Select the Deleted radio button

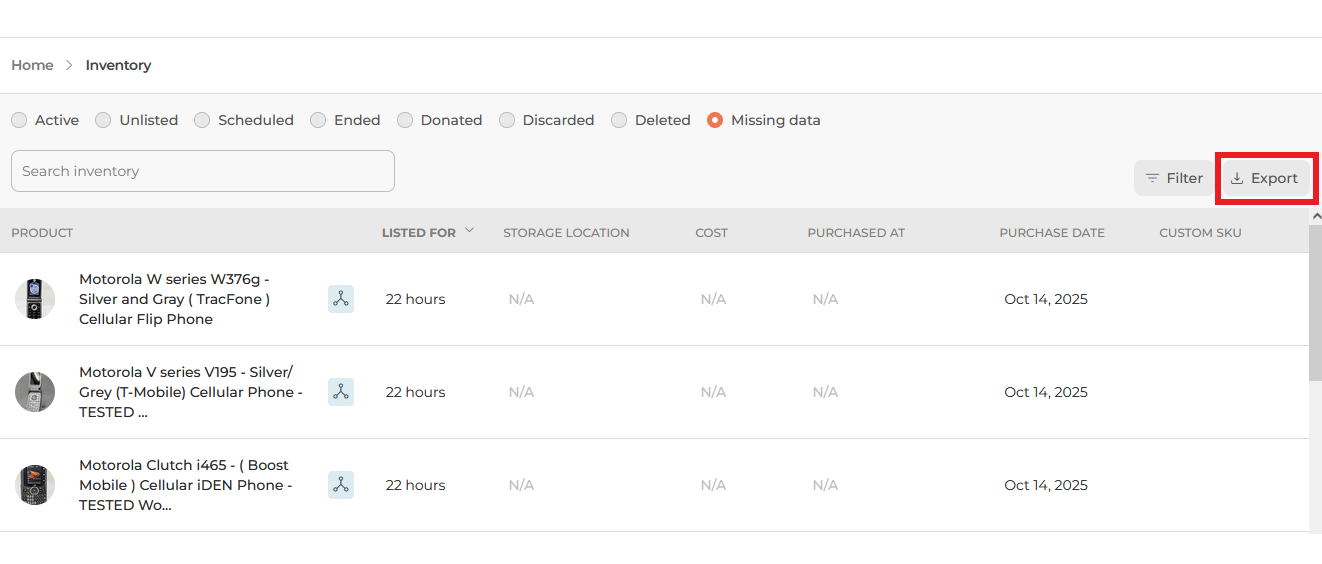[619, 120]
